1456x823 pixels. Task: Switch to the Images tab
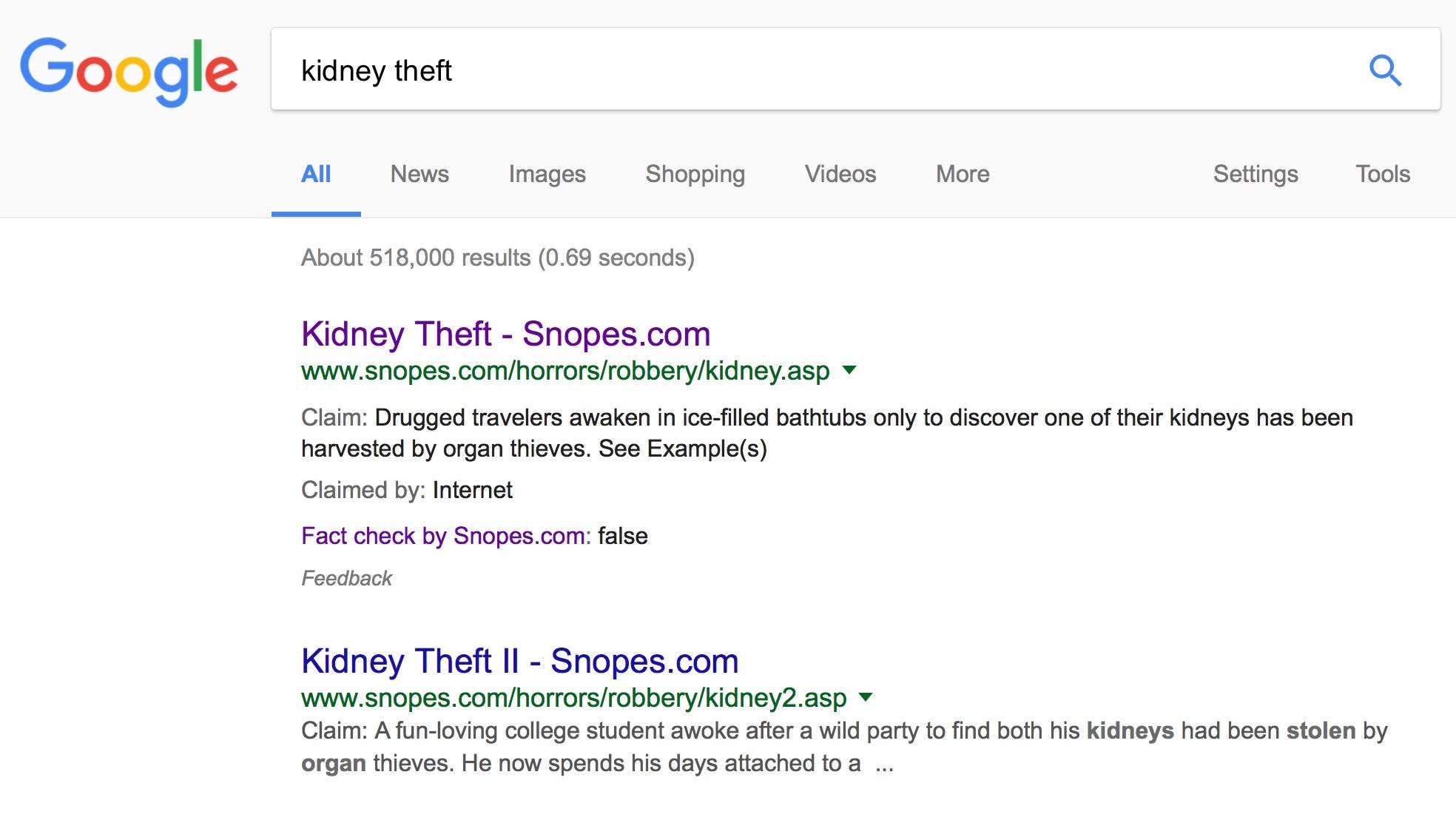(547, 174)
